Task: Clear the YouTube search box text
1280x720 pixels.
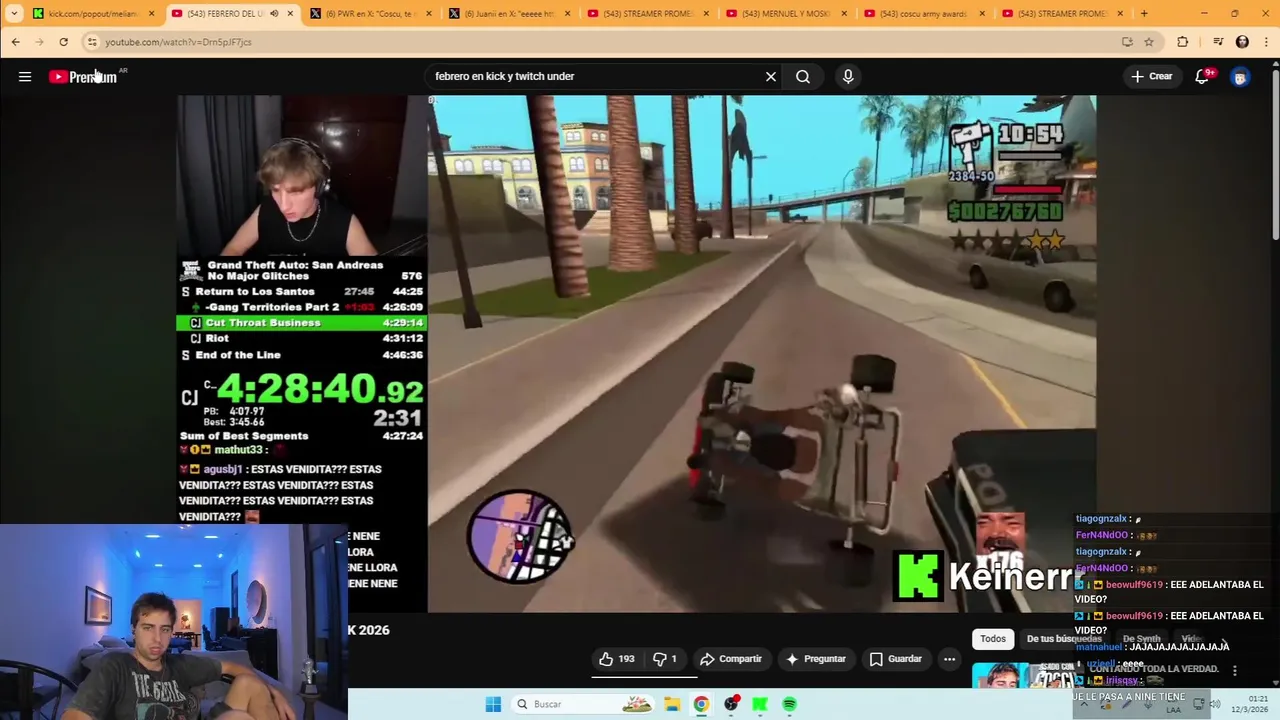Action: [771, 76]
